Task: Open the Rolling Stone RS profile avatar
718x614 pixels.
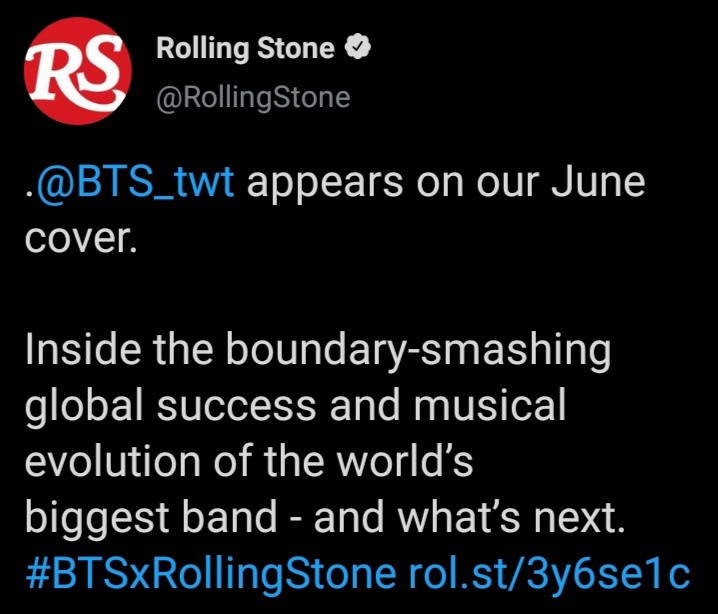Action: 78,71
